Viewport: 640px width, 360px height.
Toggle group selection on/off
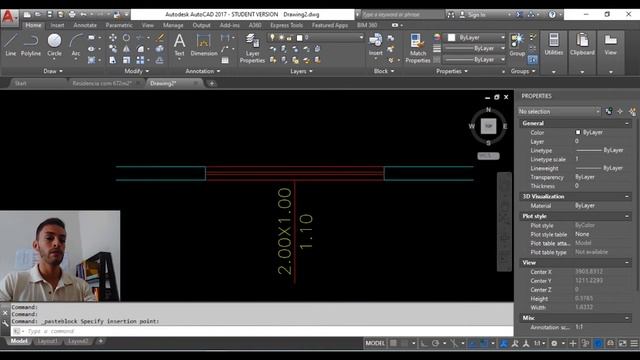point(532,60)
